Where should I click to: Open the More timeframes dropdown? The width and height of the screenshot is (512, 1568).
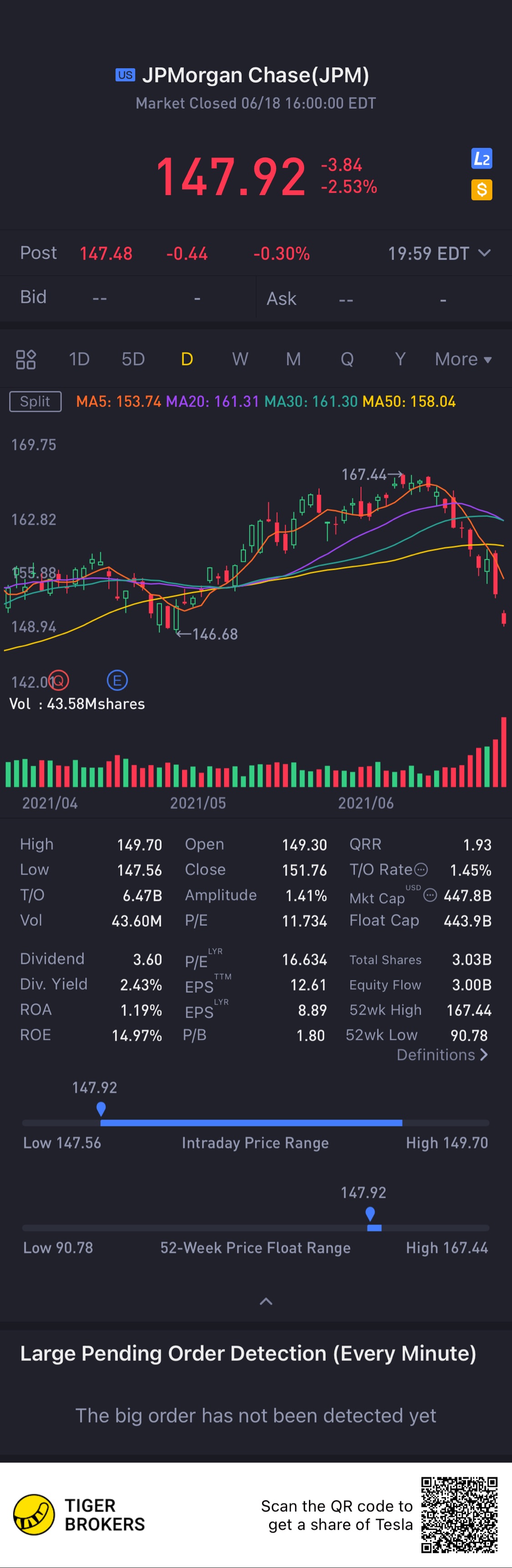pyautogui.click(x=463, y=359)
